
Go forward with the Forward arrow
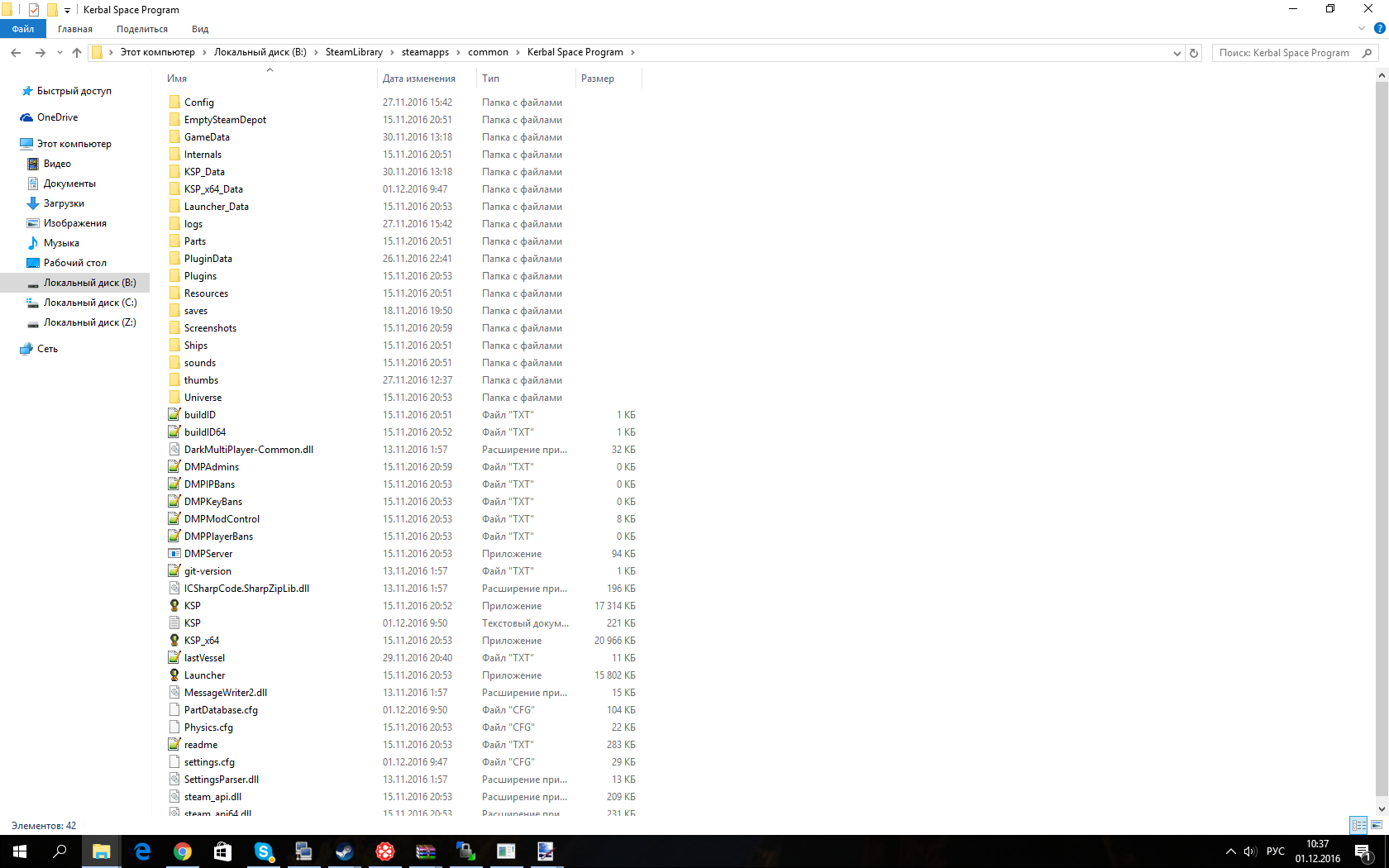tap(40, 53)
